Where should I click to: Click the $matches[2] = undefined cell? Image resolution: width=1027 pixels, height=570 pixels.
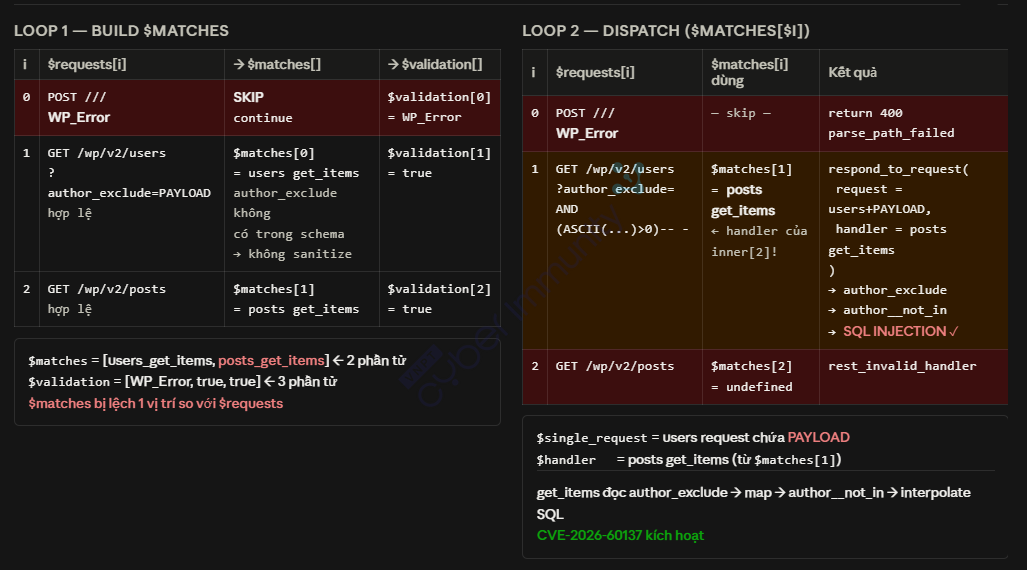coord(760,377)
